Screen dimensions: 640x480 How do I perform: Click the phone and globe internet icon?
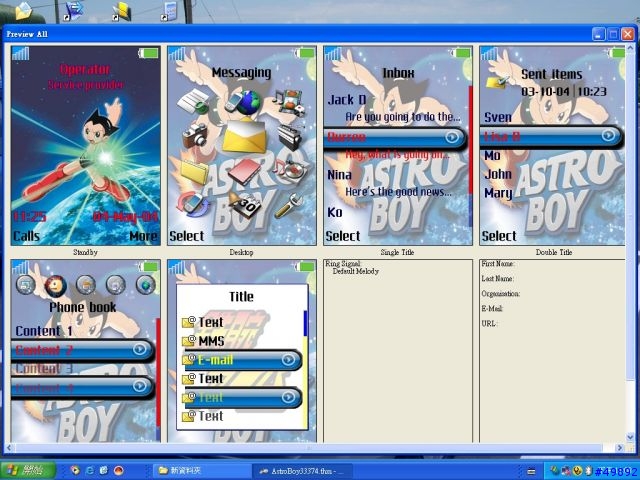coord(243,102)
